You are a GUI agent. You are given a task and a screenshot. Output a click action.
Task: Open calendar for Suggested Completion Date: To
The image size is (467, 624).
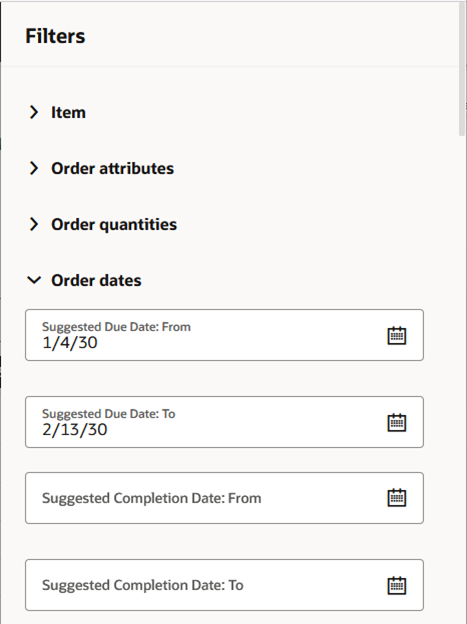tap(397, 585)
